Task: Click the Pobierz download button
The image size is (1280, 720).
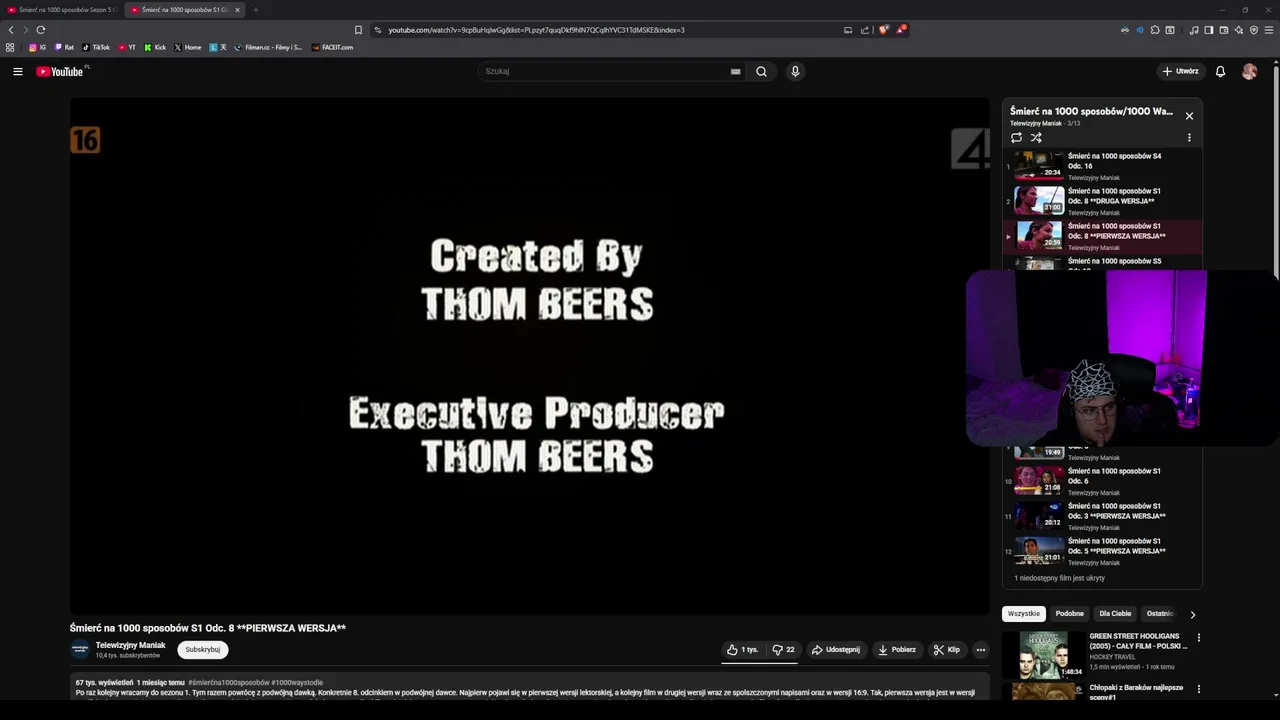Action: tap(896, 650)
